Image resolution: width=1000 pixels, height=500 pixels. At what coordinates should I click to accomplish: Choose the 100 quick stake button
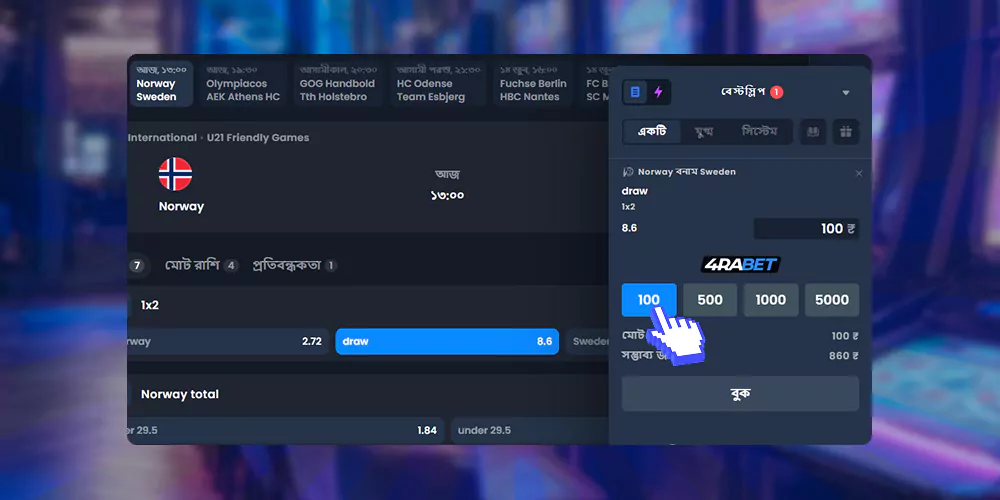tap(649, 300)
